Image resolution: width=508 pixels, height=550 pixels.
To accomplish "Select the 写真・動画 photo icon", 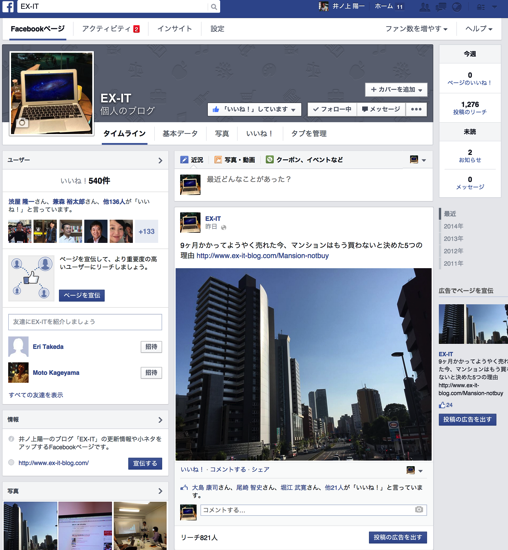I will [x=218, y=160].
